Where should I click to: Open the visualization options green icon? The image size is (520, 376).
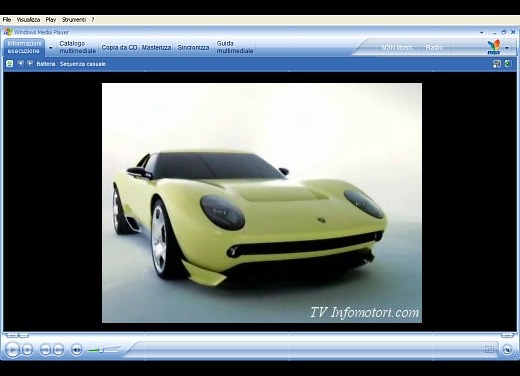pyautogui.click(x=10, y=63)
